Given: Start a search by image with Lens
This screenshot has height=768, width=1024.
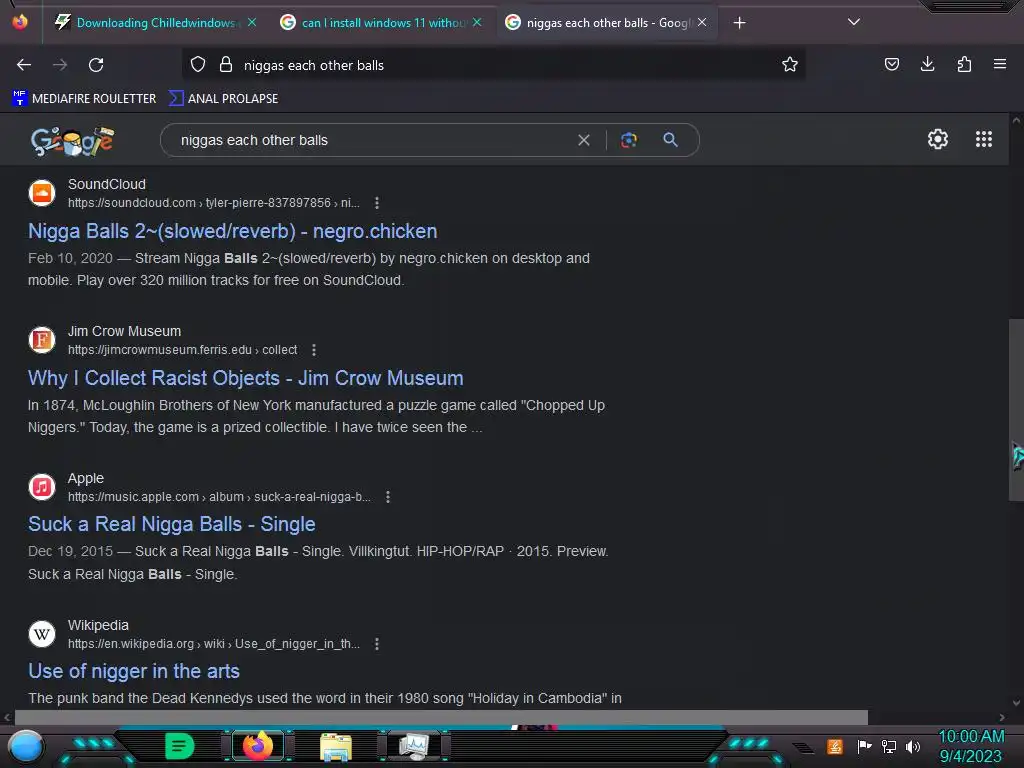Looking at the screenshot, I should [x=629, y=140].
